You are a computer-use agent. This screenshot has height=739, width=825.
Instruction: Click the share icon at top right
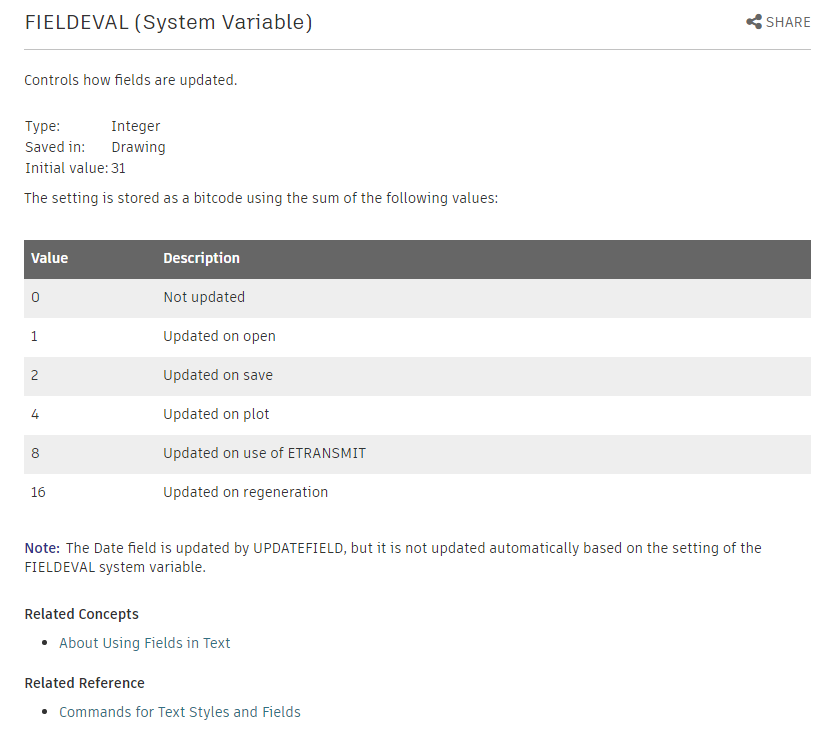tap(753, 22)
